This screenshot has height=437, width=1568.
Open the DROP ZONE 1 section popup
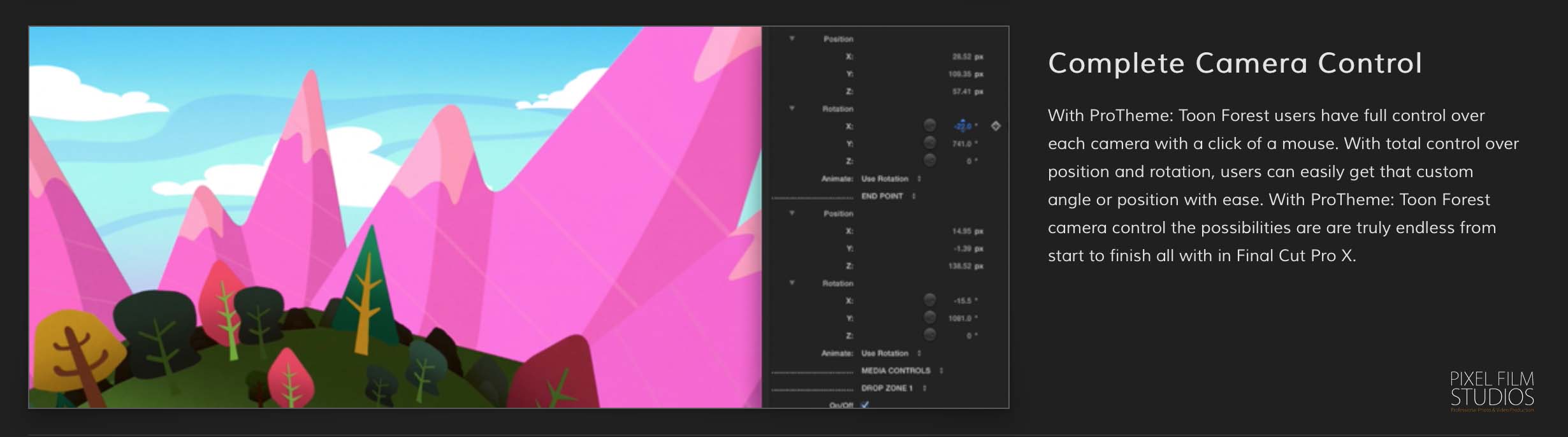894,388
